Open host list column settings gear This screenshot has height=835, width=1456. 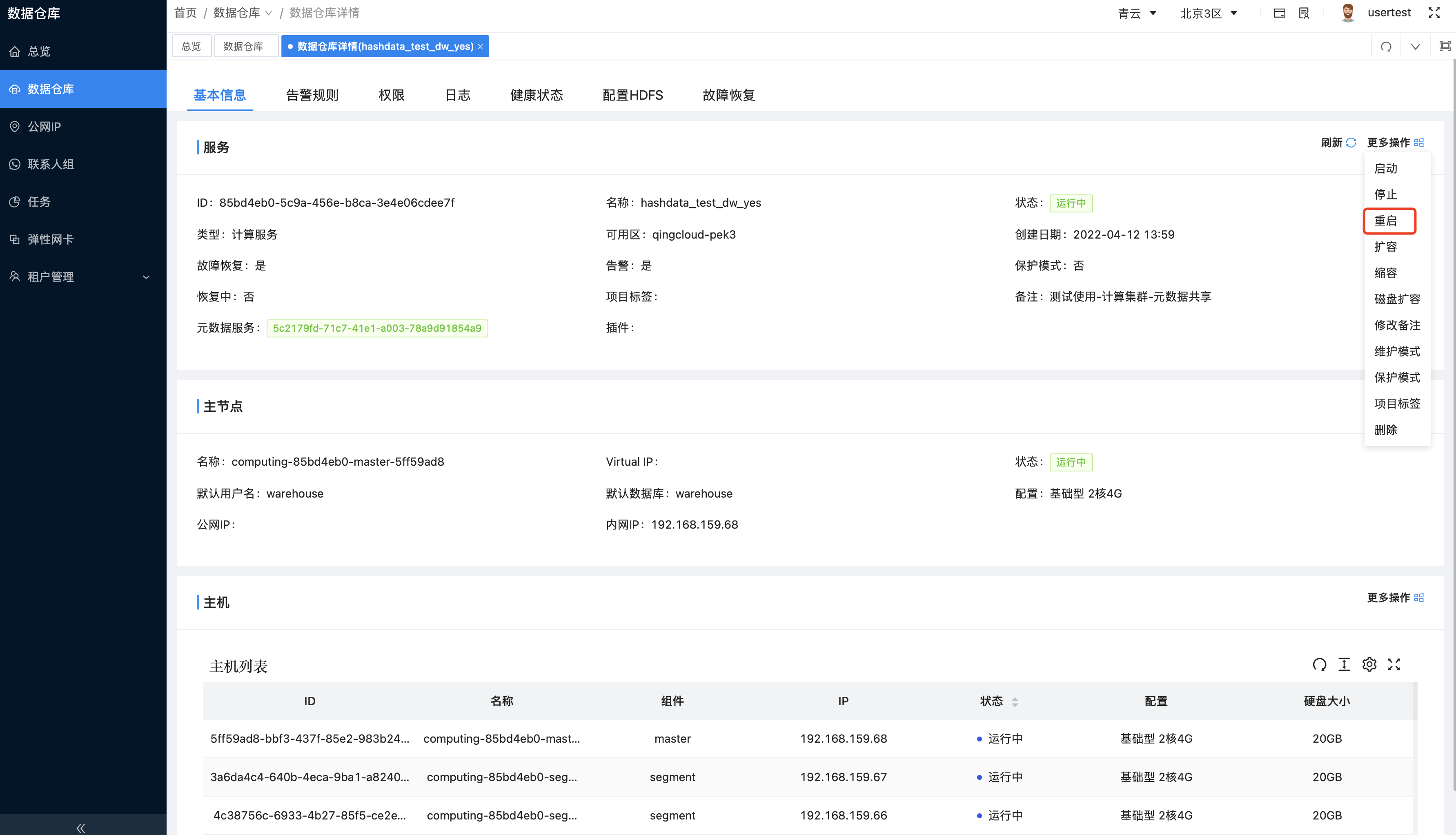[x=1369, y=664]
